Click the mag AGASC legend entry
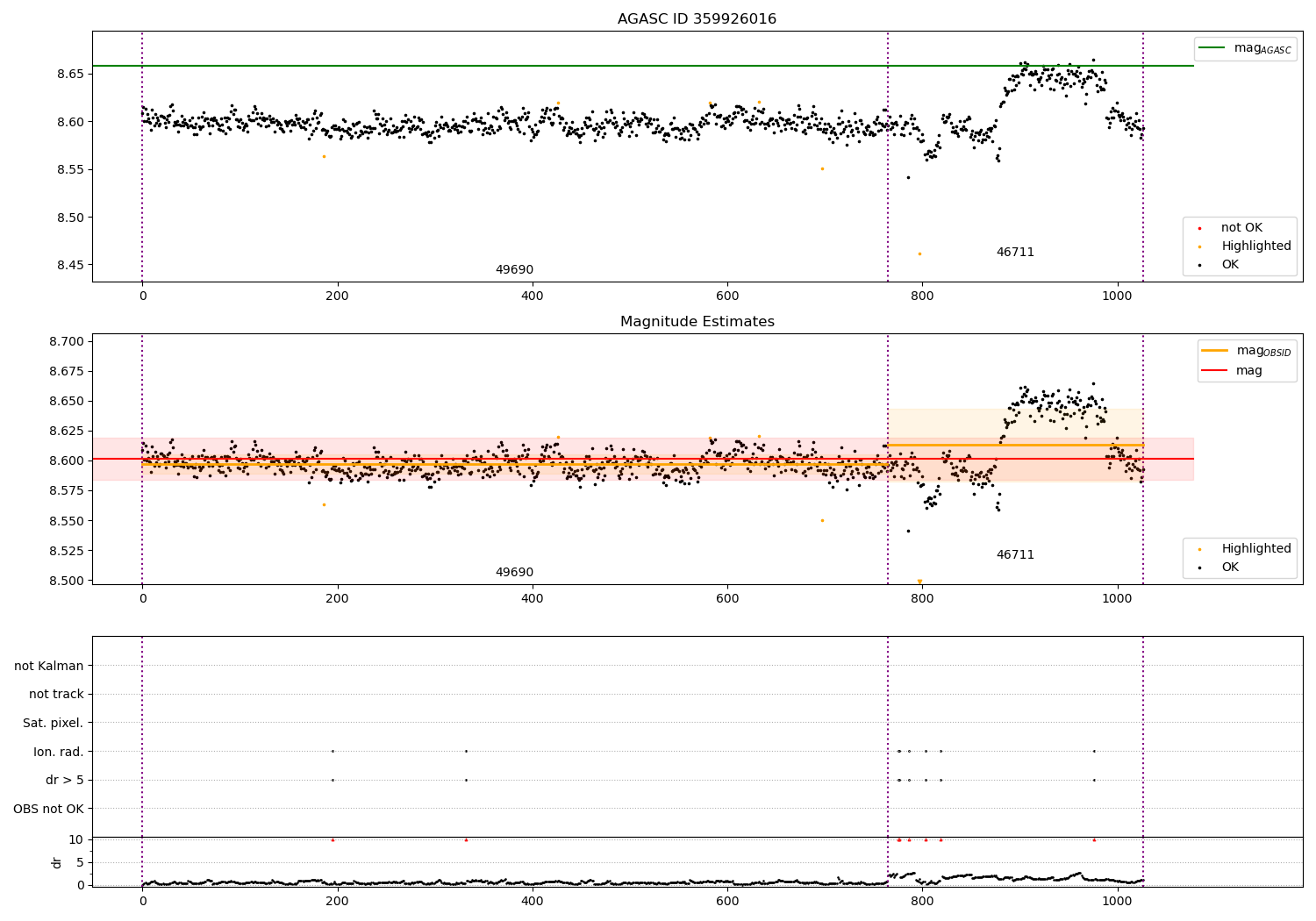 point(1245,48)
